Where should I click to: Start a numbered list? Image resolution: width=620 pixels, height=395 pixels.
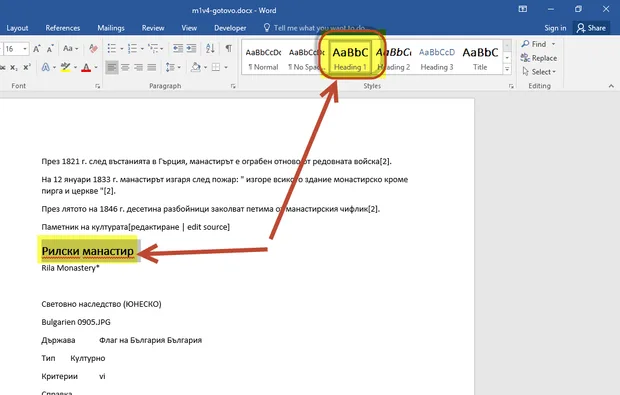[x=132, y=49]
